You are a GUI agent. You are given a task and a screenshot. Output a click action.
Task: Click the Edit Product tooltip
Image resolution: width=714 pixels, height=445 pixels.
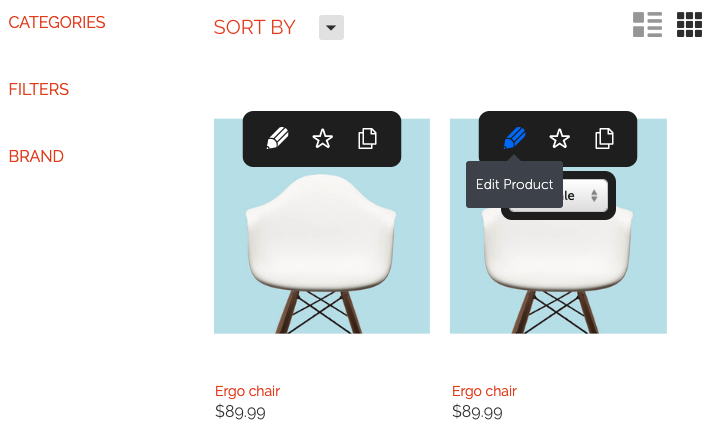coord(514,184)
